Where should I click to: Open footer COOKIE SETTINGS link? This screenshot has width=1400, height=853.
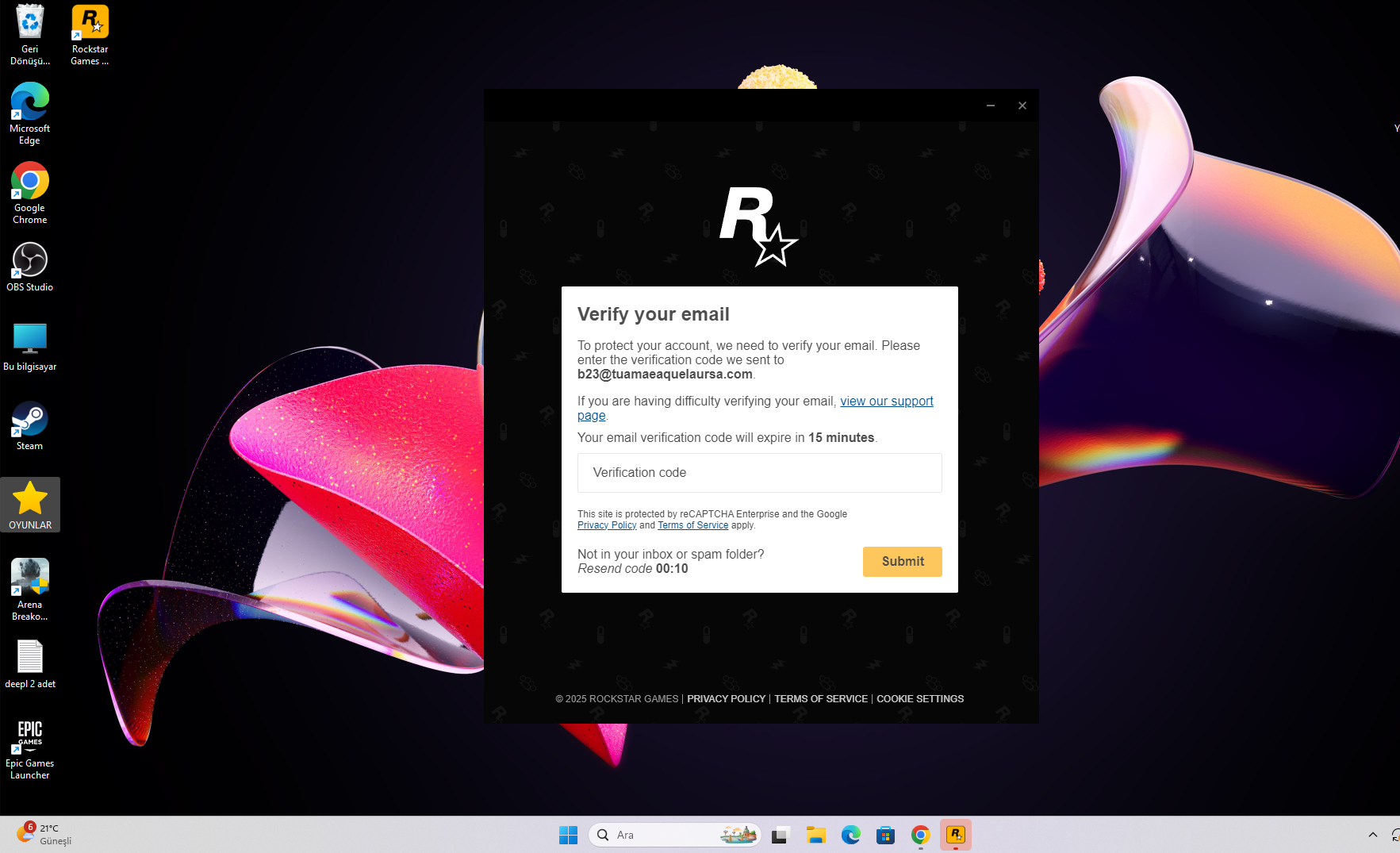click(x=920, y=699)
